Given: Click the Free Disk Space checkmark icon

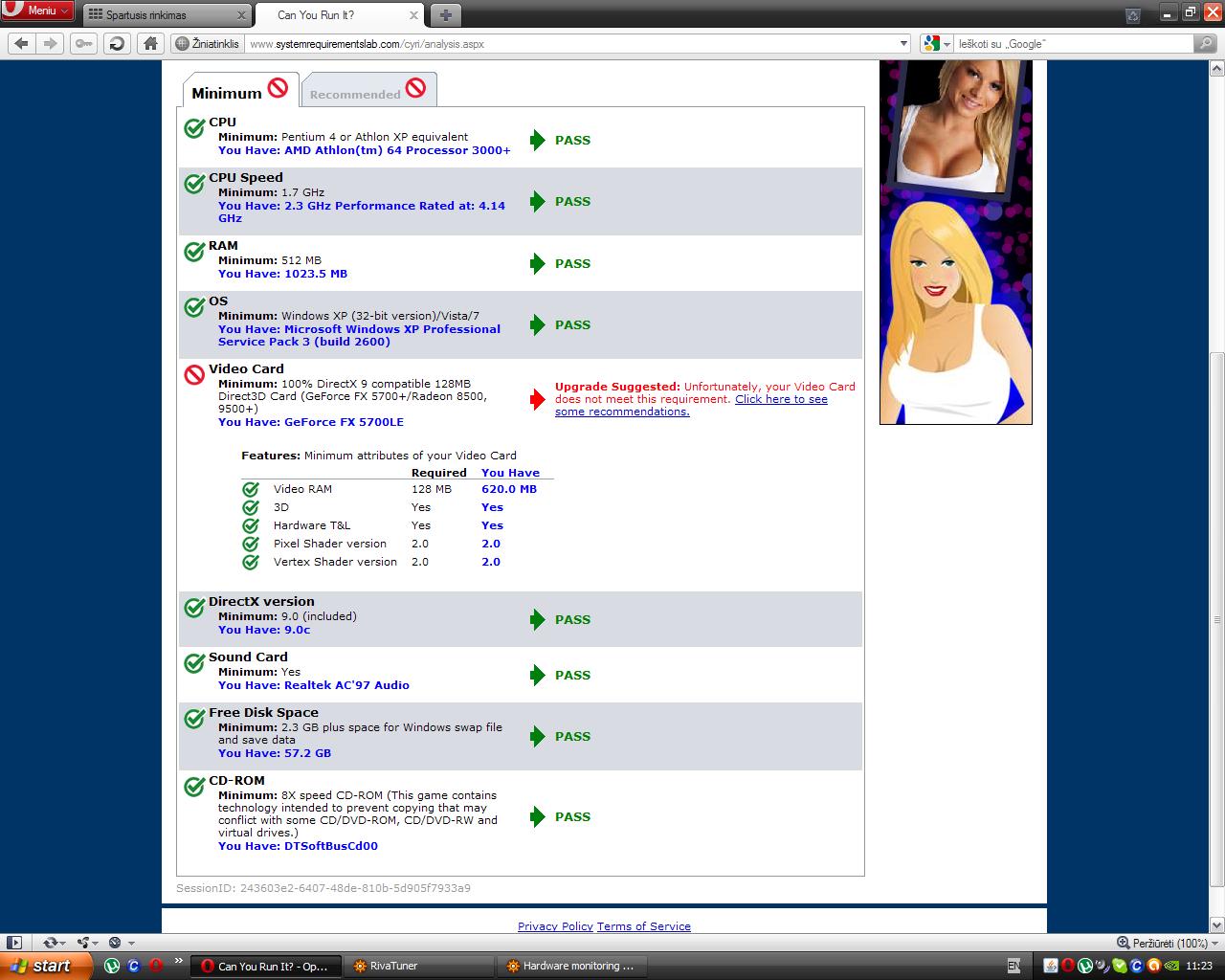Looking at the screenshot, I should pyautogui.click(x=194, y=718).
